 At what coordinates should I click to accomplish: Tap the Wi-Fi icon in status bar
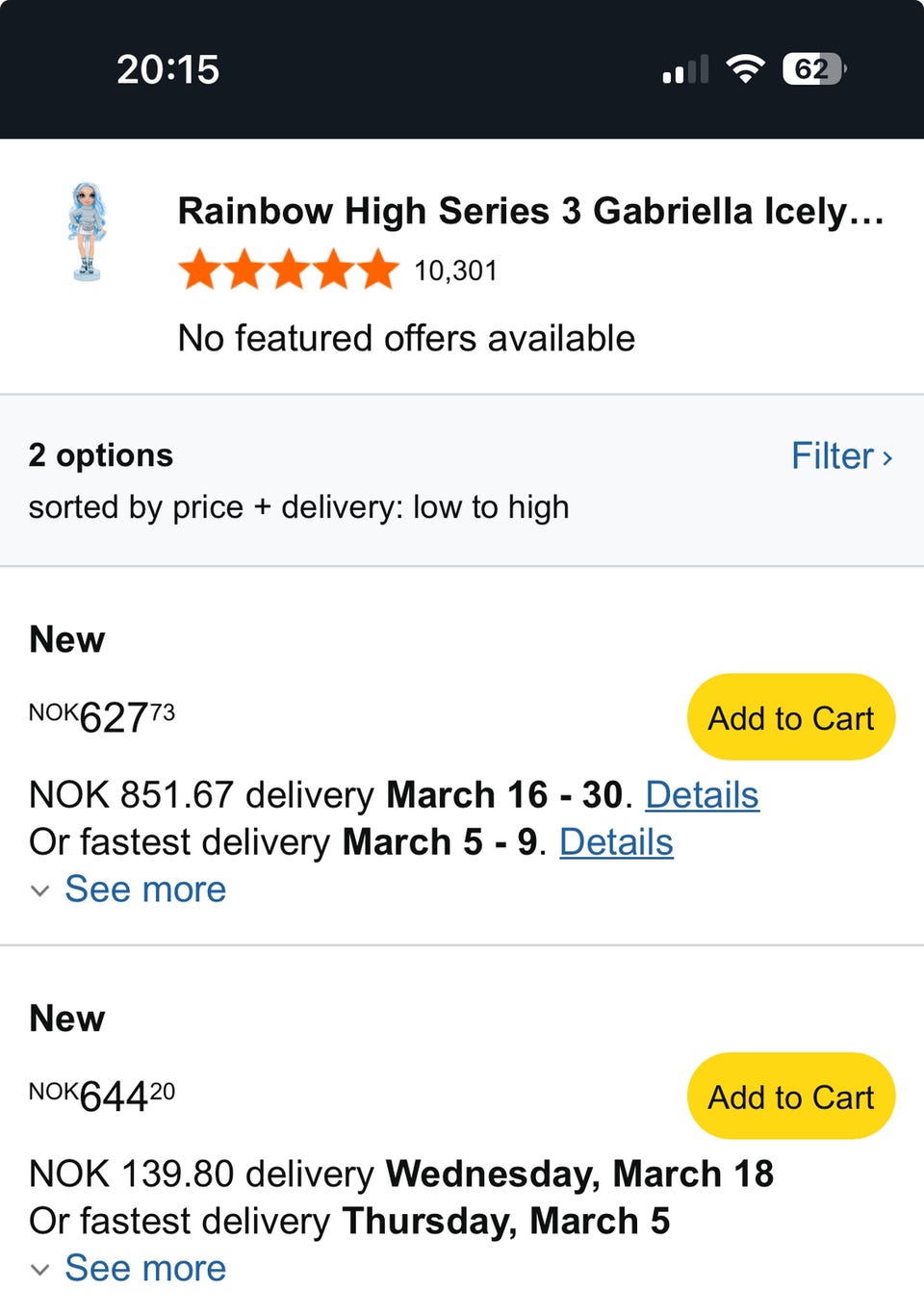point(744,69)
